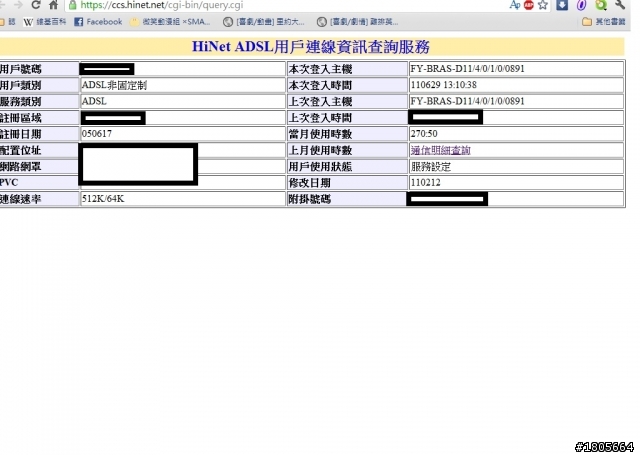Click the 用戶類別 label cell
This screenshot has height=455, width=640.
39,85
